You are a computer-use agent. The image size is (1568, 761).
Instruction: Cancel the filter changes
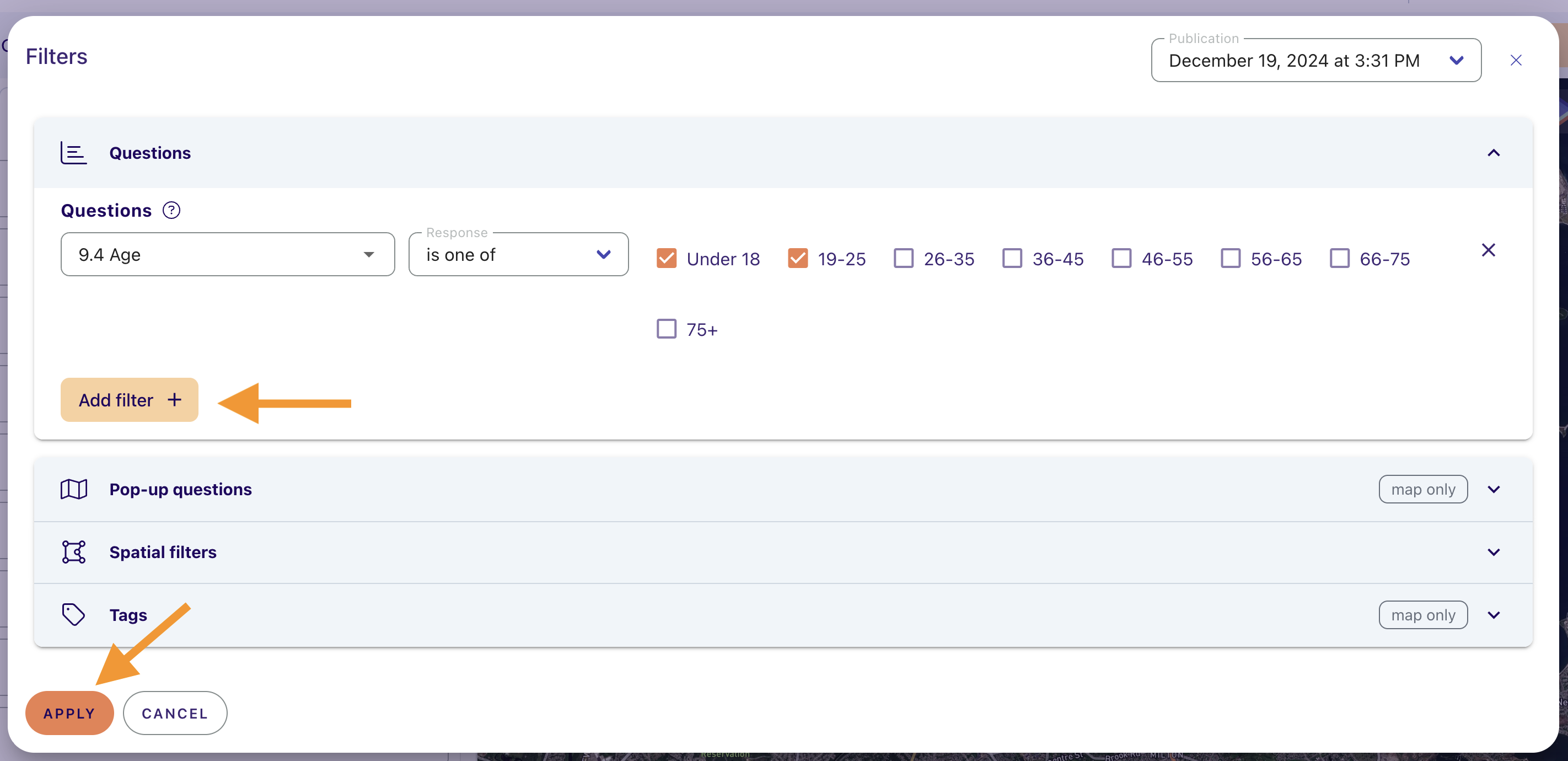click(175, 713)
